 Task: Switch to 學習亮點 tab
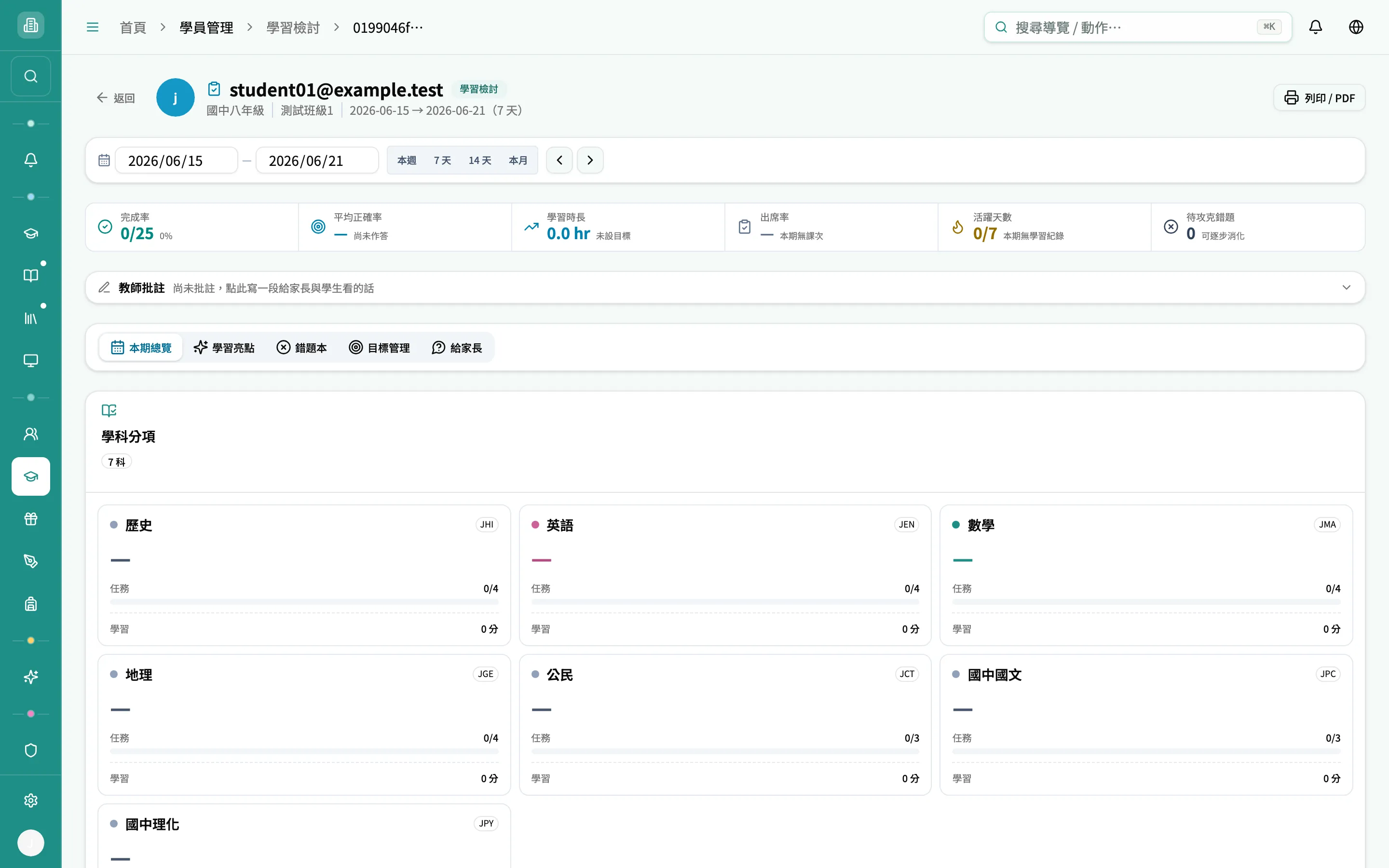click(x=224, y=347)
